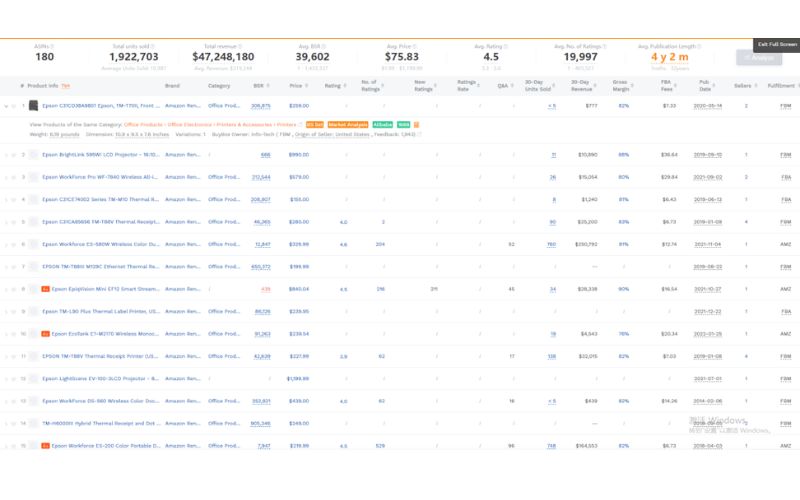The image size is (800, 500).
Task: Open the Market Analysis tag in row 1
Action: pos(348,125)
